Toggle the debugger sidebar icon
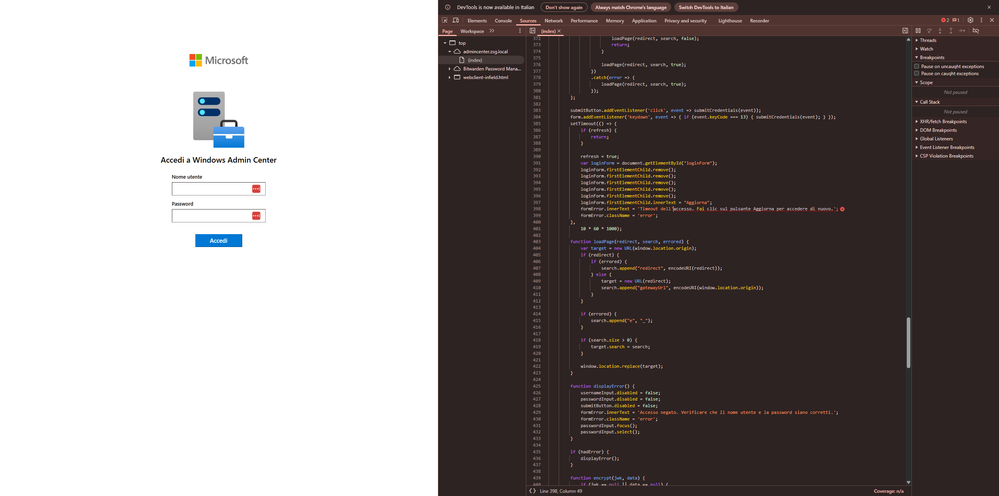This screenshot has height=496, width=999. click(905, 31)
